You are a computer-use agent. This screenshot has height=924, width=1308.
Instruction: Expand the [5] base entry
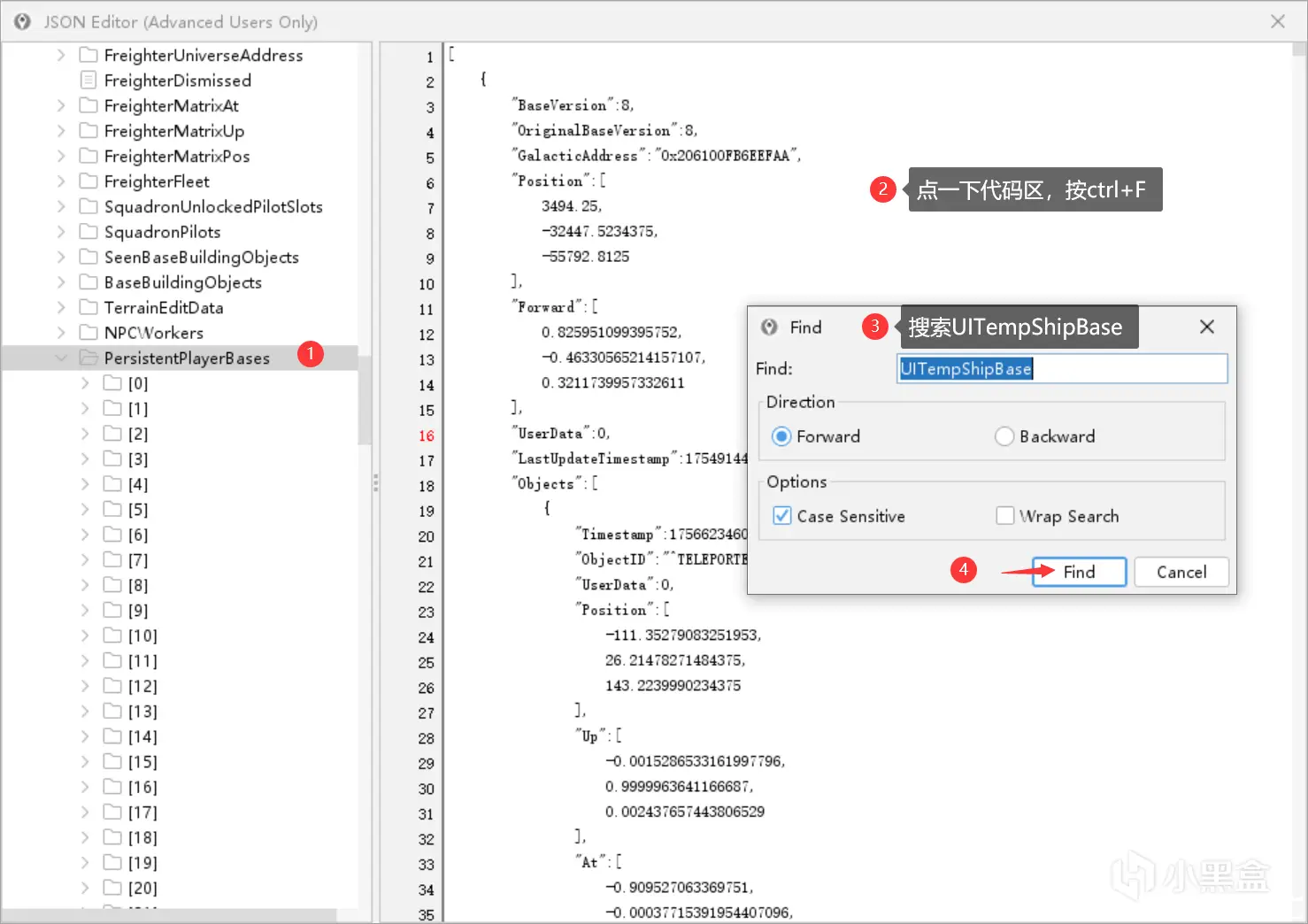point(85,509)
